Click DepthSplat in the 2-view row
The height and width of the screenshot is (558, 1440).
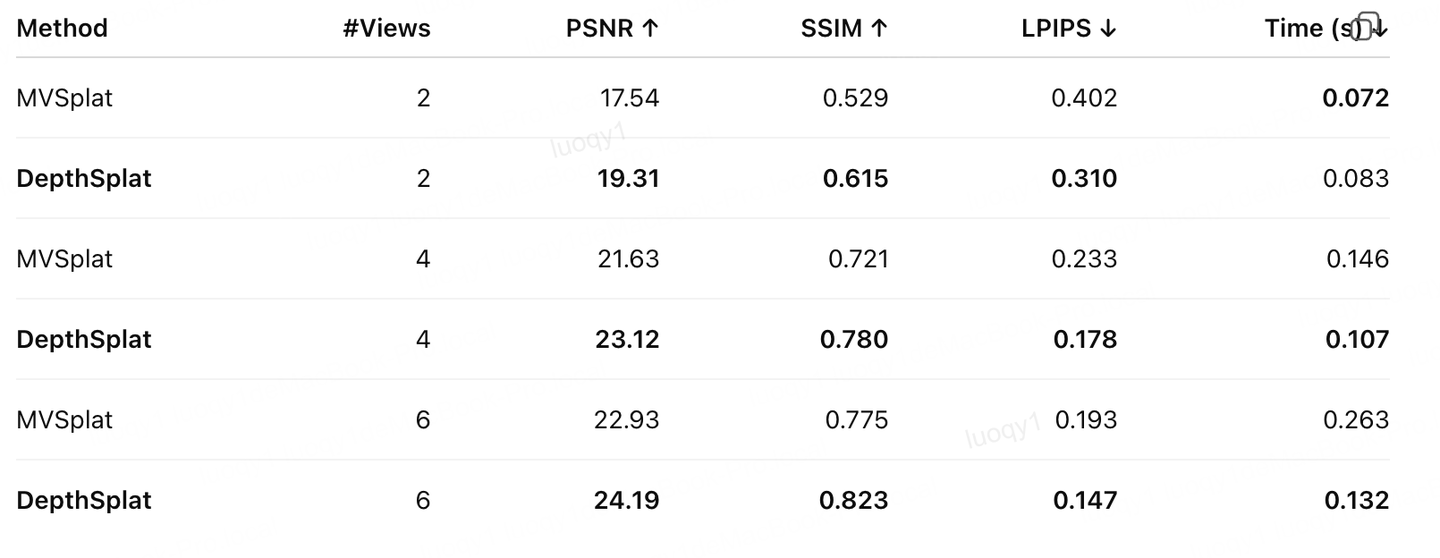pyautogui.click(x=84, y=179)
